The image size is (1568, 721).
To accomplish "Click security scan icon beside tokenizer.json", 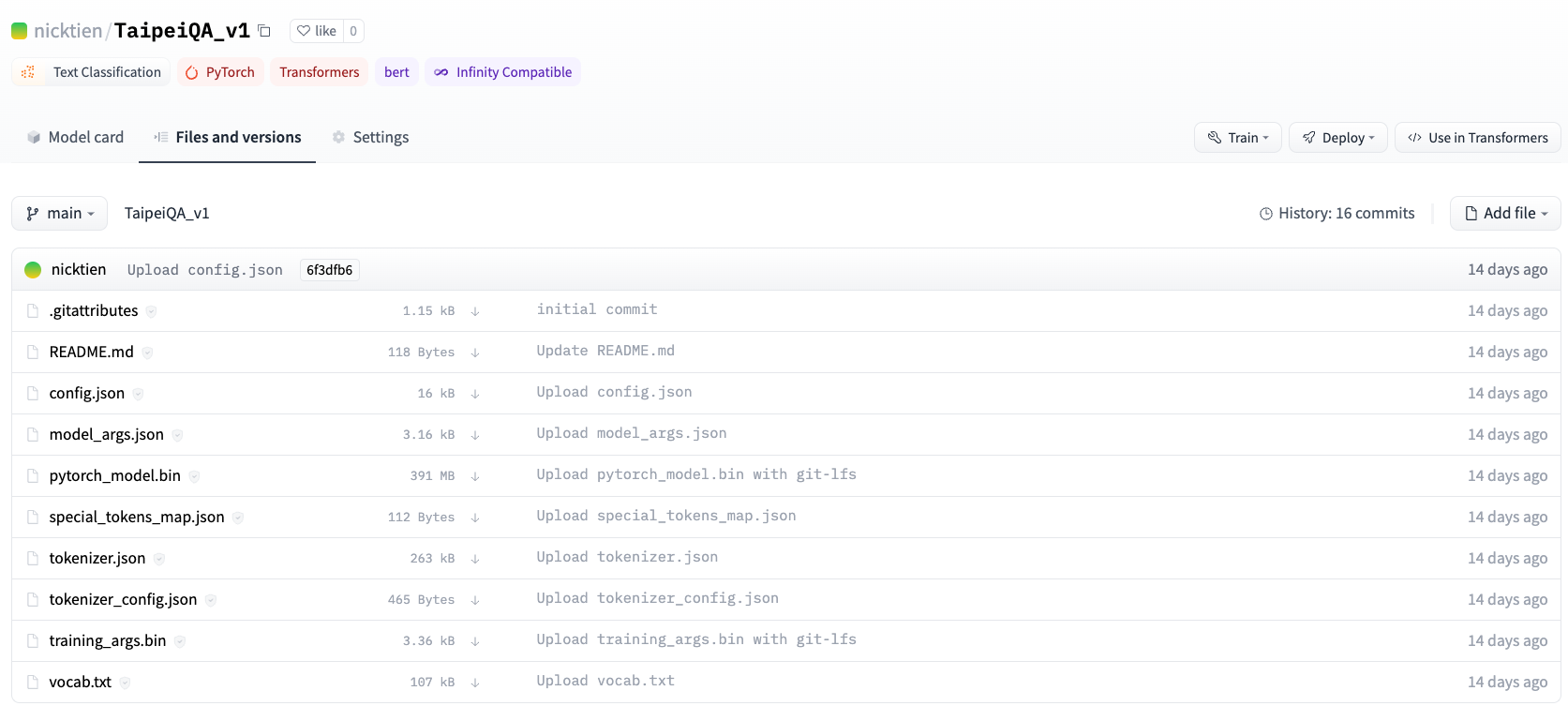I will (159, 559).
